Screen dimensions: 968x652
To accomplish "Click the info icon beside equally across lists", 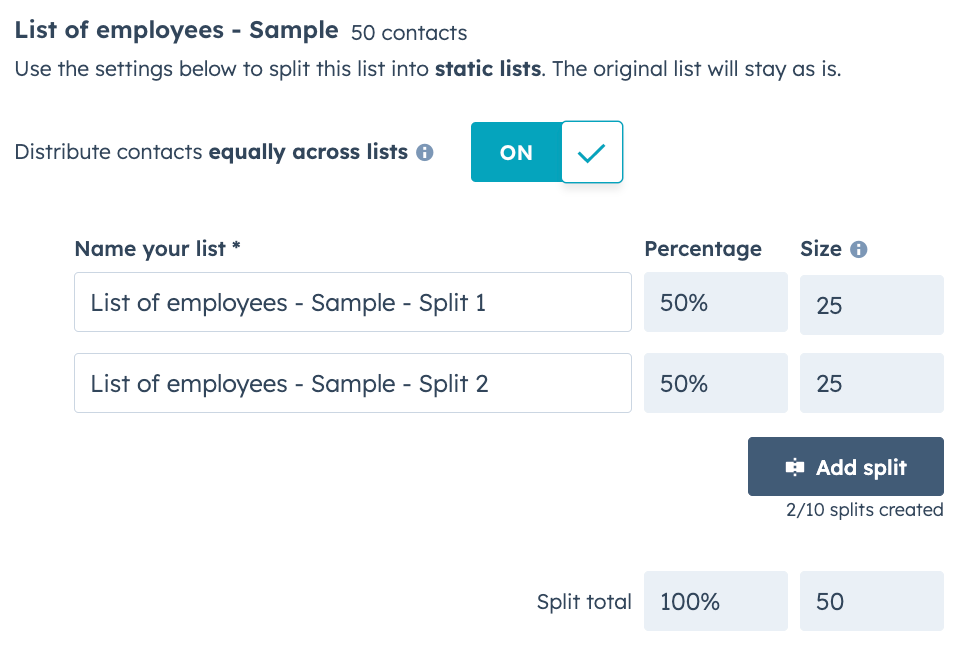I will click(424, 152).
